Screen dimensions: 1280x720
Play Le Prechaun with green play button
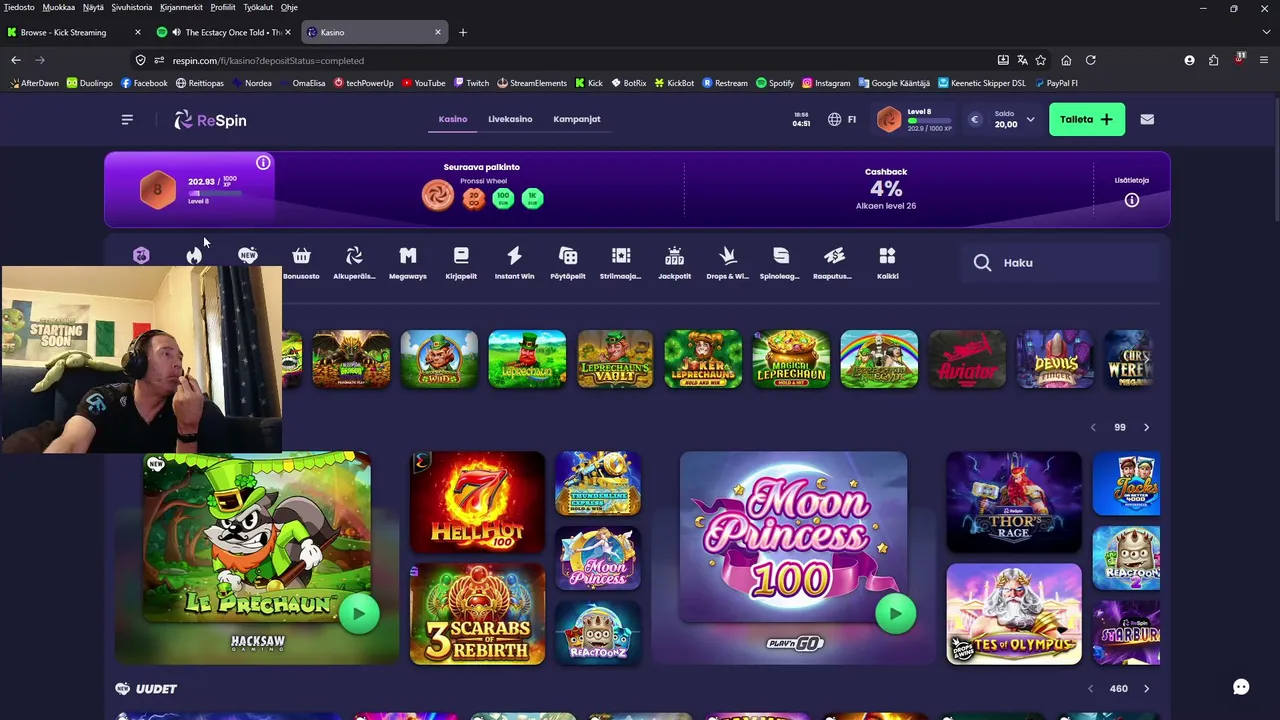tap(359, 614)
